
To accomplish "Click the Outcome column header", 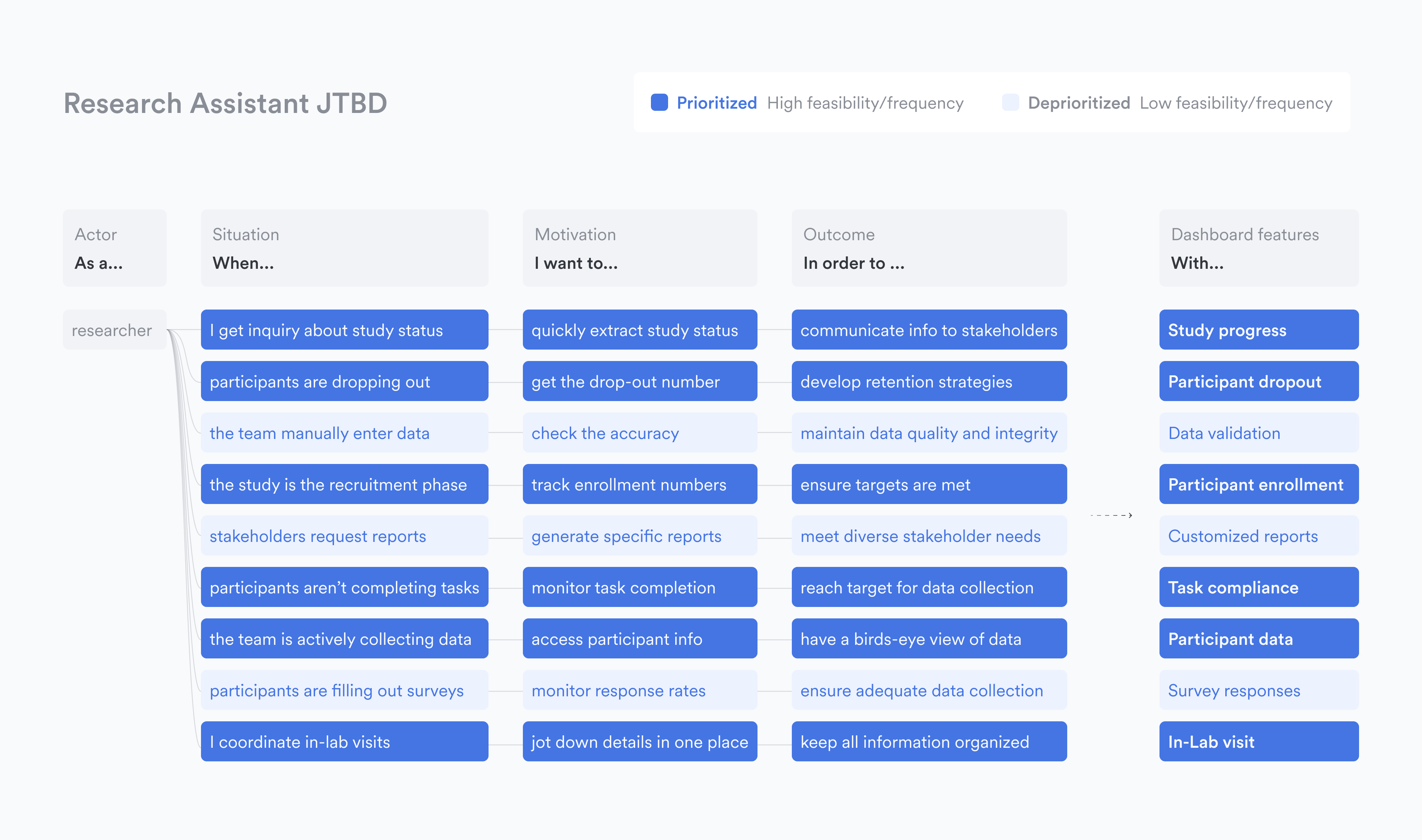I will pos(929,248).
